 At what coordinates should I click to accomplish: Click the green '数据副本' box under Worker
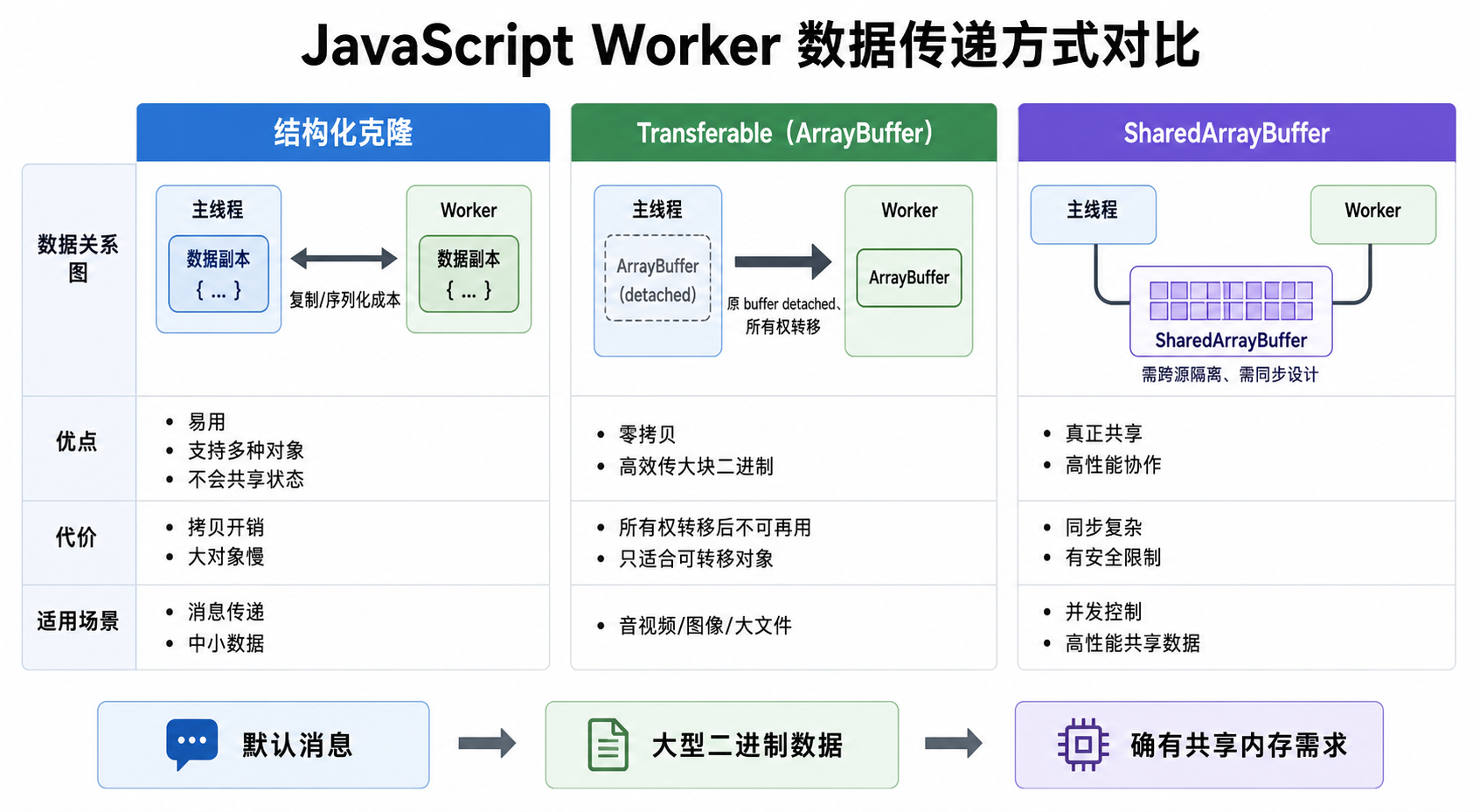(469, 274)
